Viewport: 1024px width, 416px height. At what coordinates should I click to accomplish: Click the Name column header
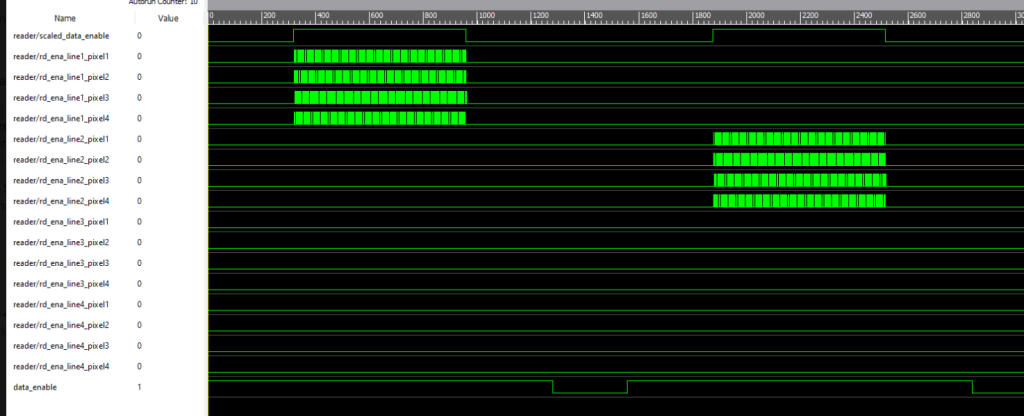tap(65, 18)
